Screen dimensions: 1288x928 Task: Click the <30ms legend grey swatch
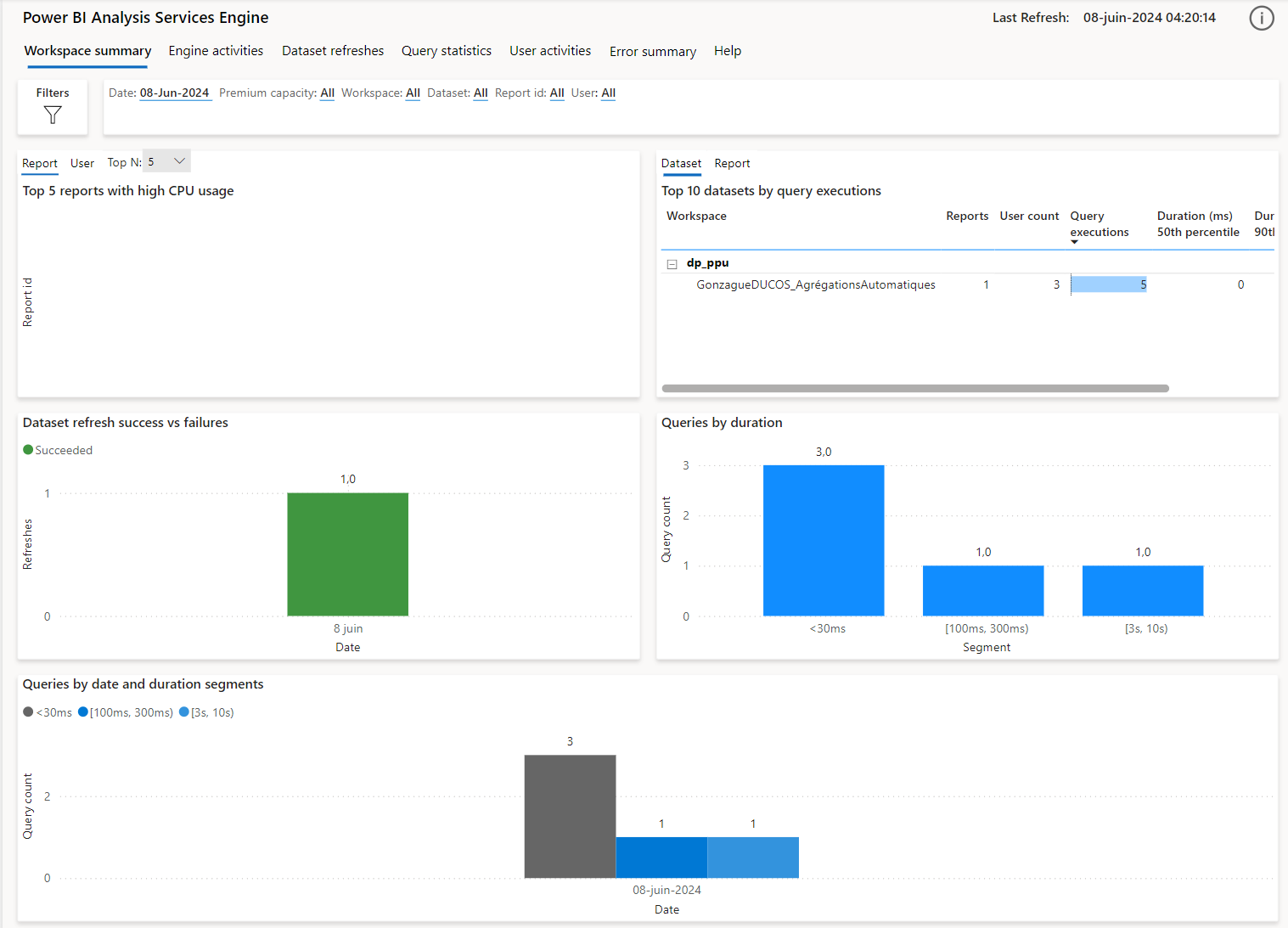pos(28,712)
